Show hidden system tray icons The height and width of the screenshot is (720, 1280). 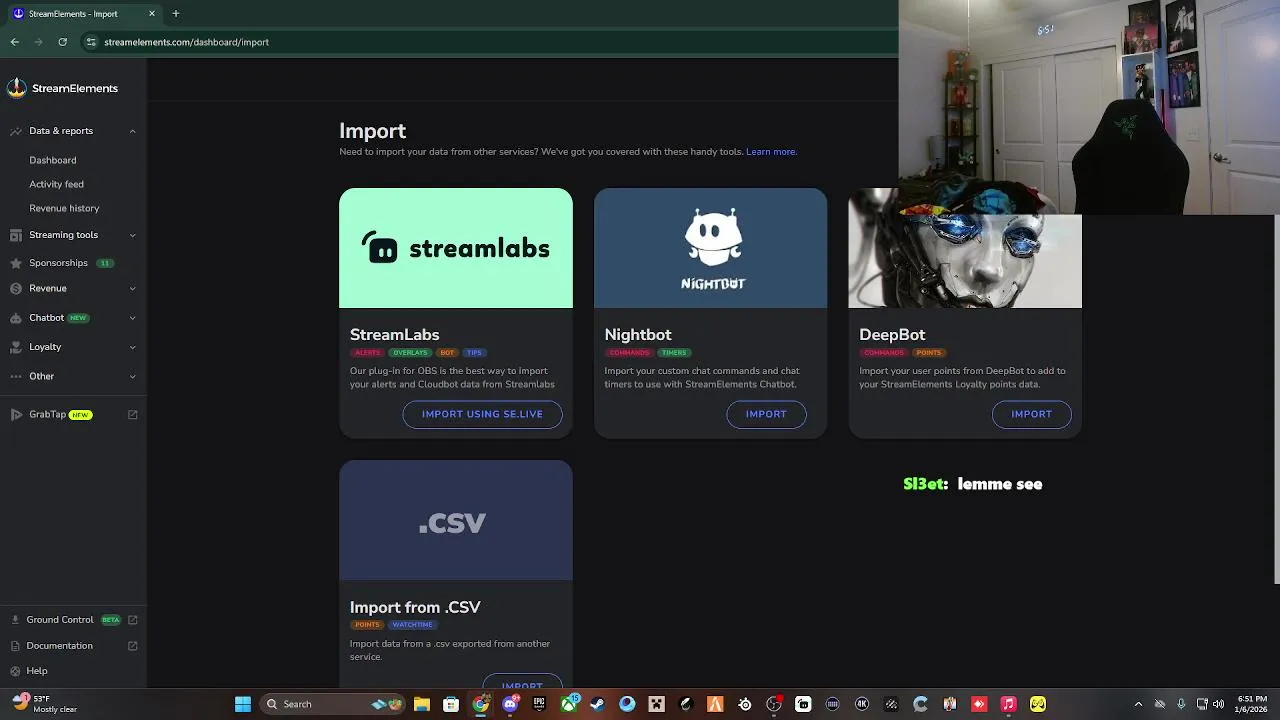(x=1138, y=704)
